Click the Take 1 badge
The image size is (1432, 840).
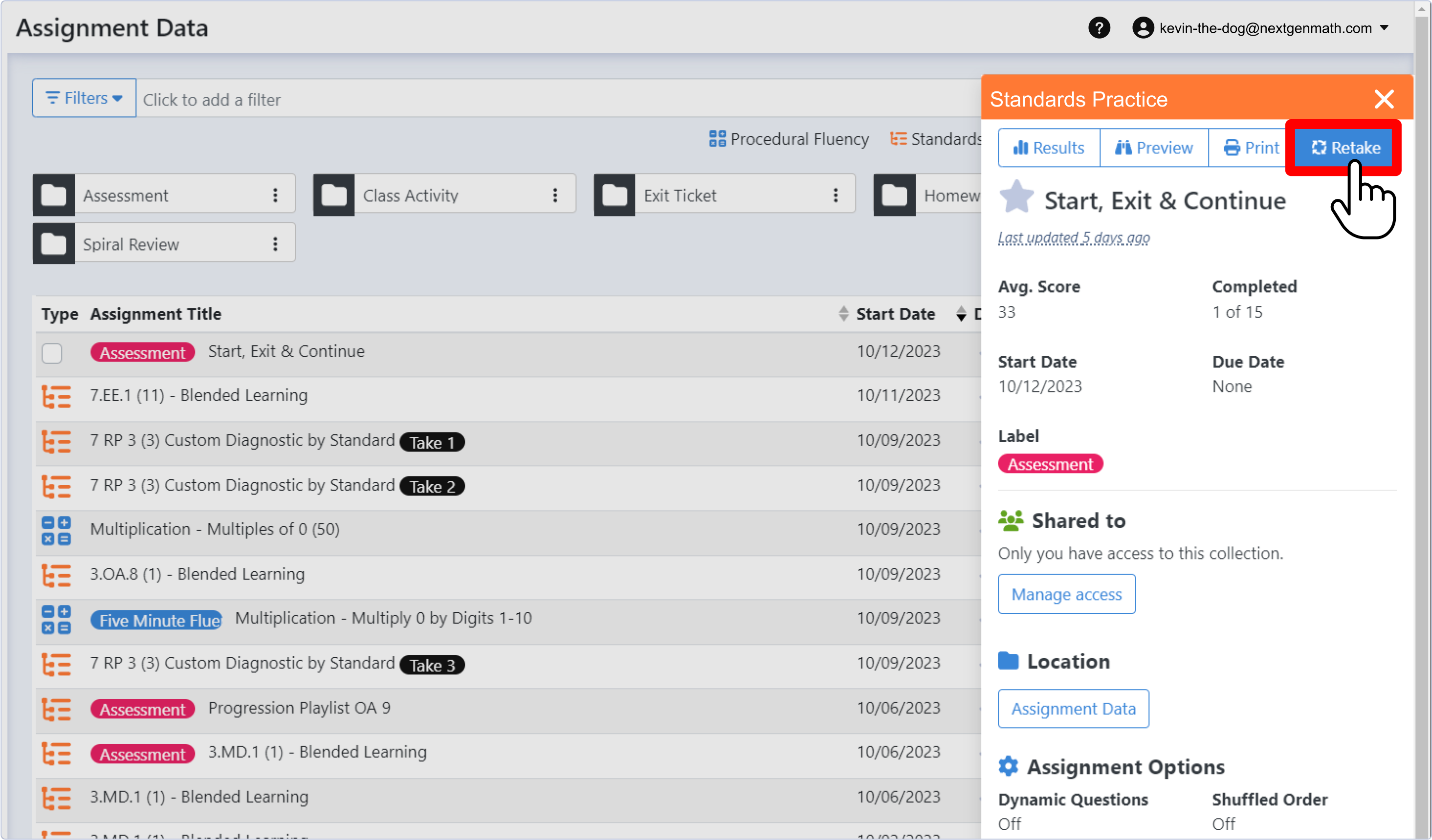tap(433, 442)
